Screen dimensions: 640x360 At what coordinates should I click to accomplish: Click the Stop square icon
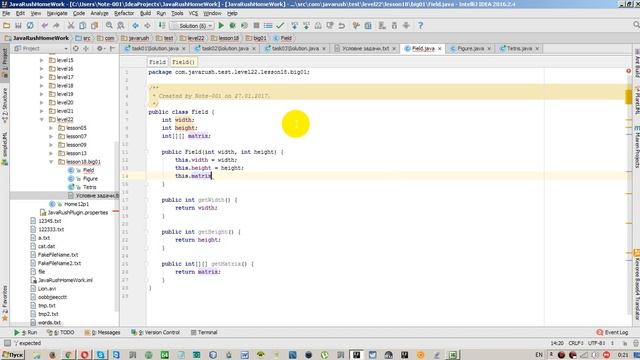point(256,25)
